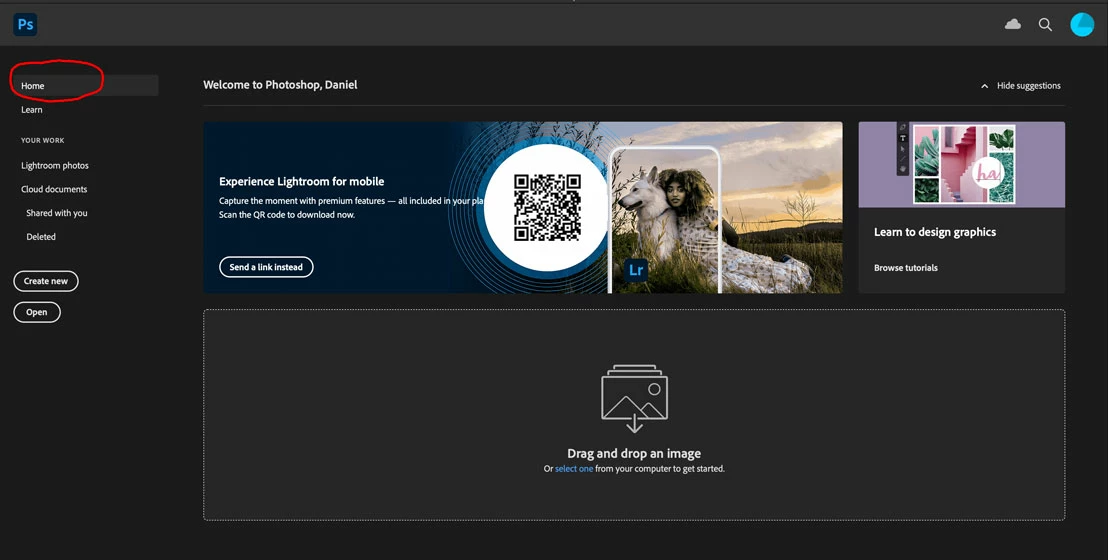Screen dimensions: 1108x560
Task: Click the Lr Lightroom badge icon
Action: tap(636, 270)
